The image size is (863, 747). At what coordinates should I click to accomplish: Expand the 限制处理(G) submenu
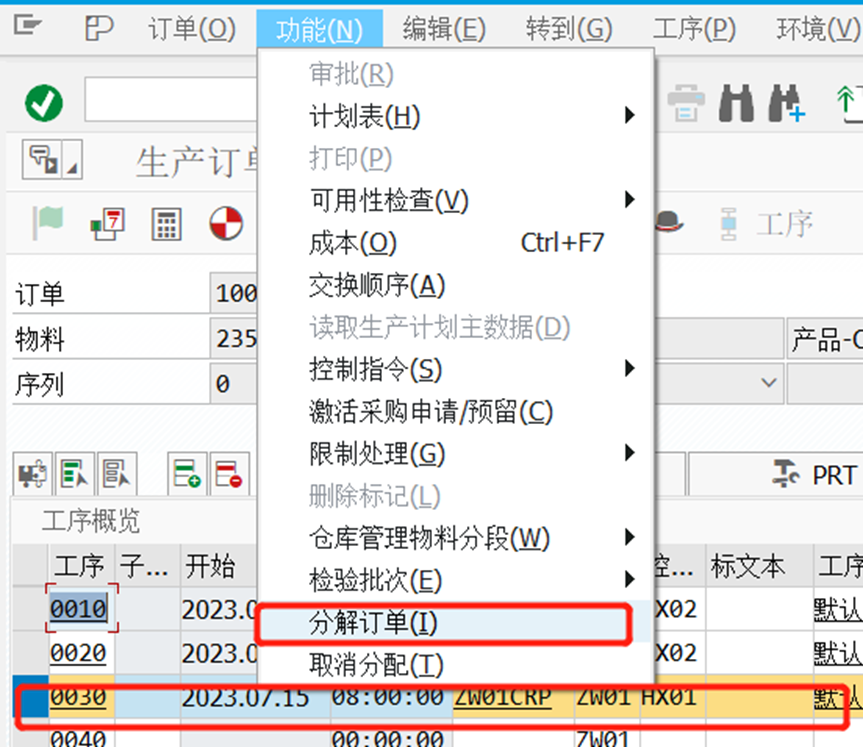click(x=456, y=454)
